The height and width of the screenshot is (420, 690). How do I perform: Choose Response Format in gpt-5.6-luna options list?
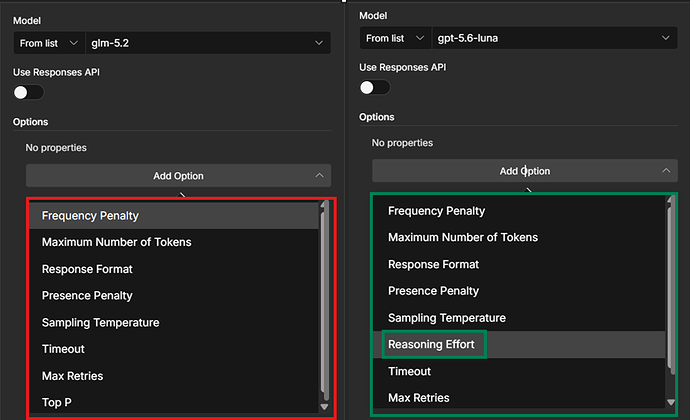519,264
